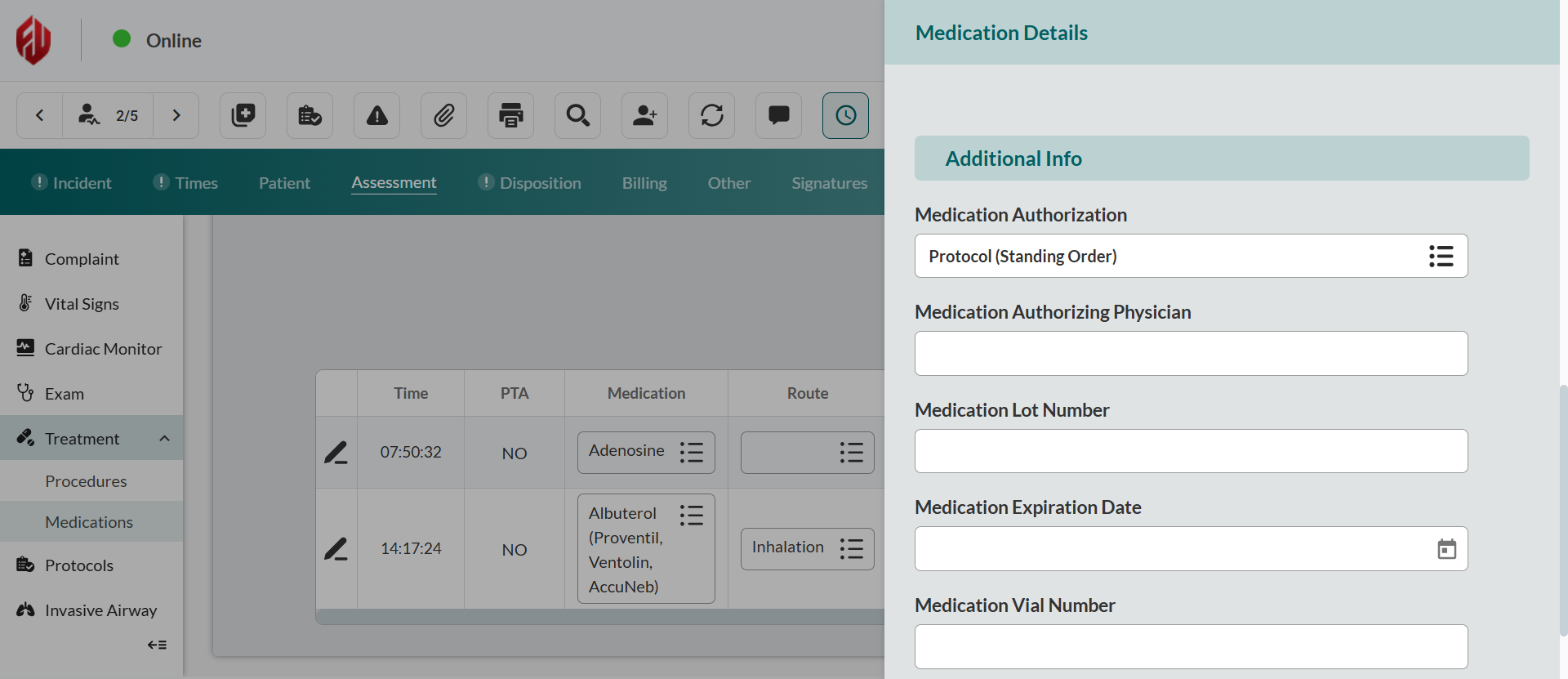
Task: Open the Adenosine medication list selector
Action: [x=691, y=453]
